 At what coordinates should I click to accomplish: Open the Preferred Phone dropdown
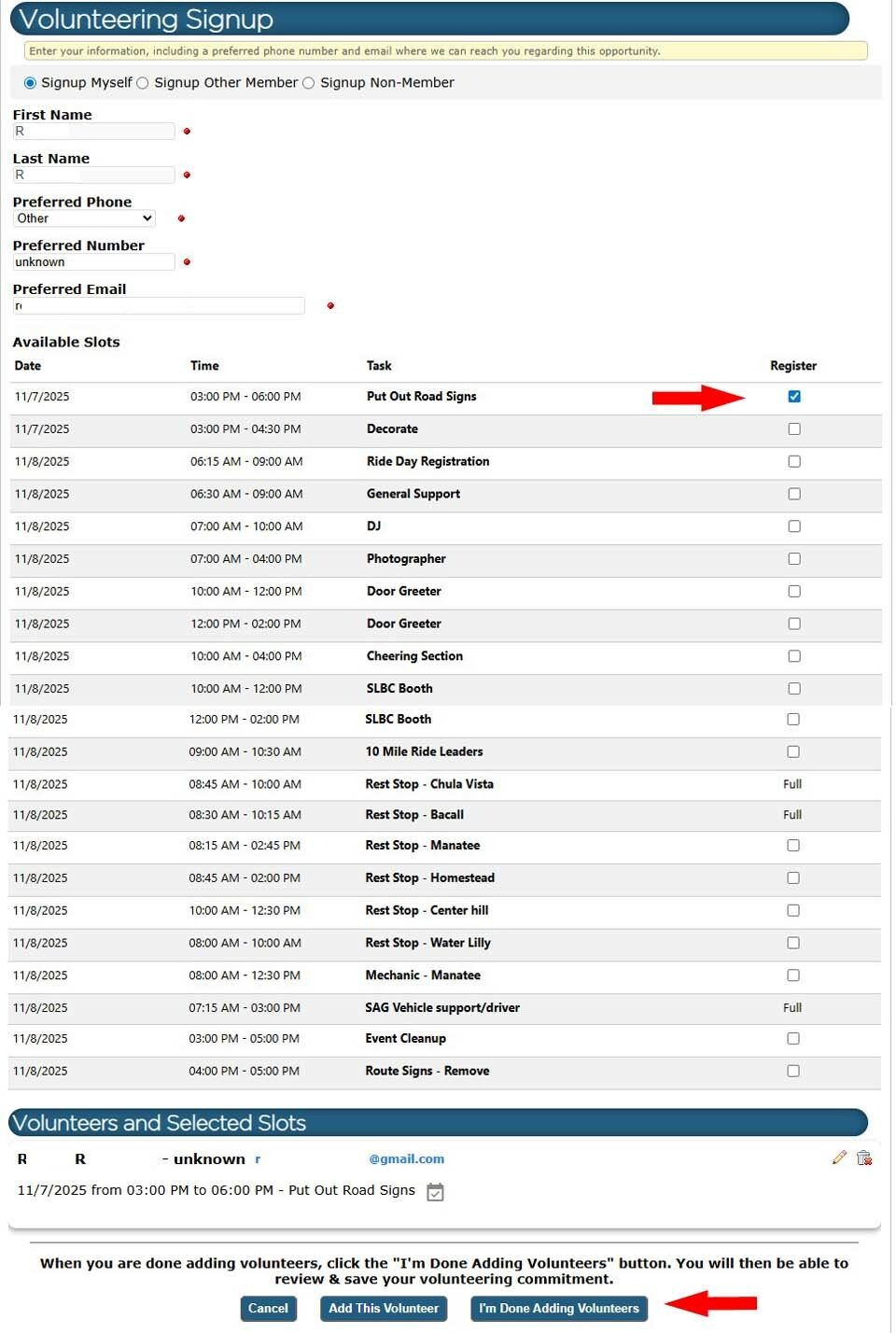pyautogui.click(x=84, y=218)
